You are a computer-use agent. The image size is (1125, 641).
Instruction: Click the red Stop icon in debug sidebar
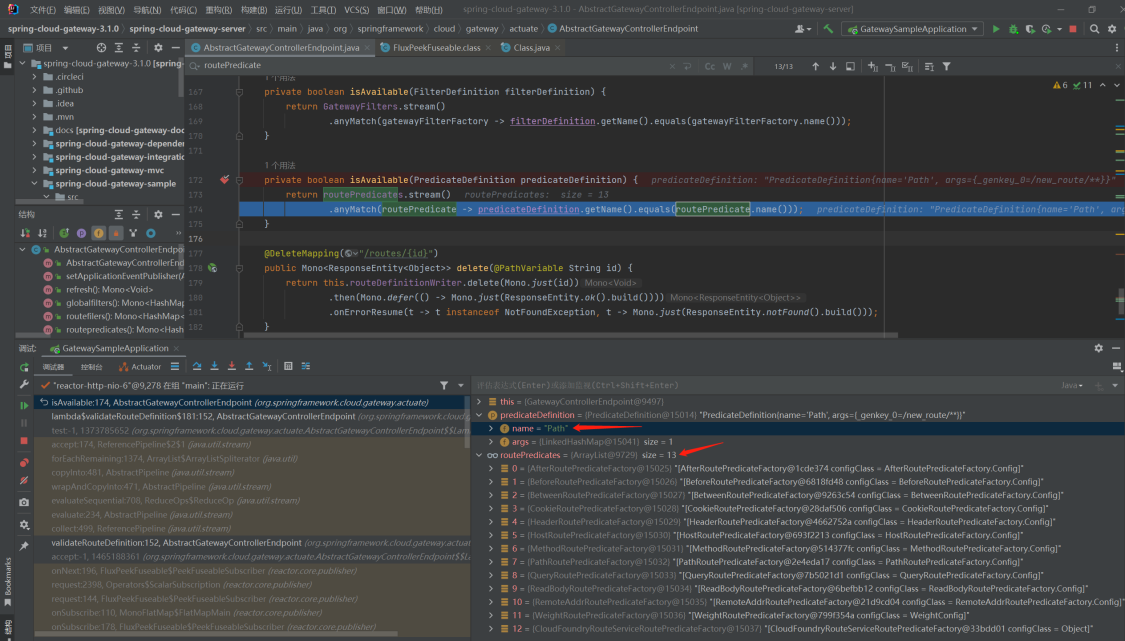pos(24,441)
